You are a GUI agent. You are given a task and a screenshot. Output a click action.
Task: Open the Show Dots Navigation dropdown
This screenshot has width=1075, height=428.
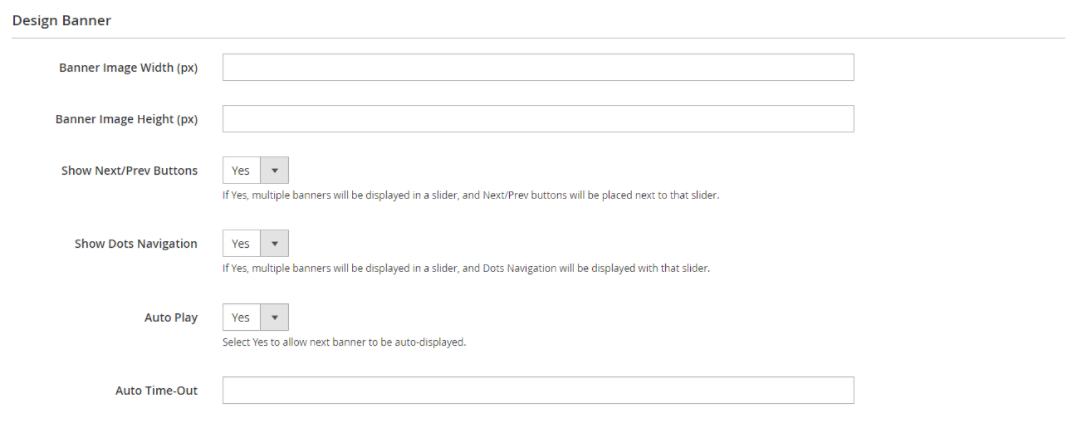point(255,243)
